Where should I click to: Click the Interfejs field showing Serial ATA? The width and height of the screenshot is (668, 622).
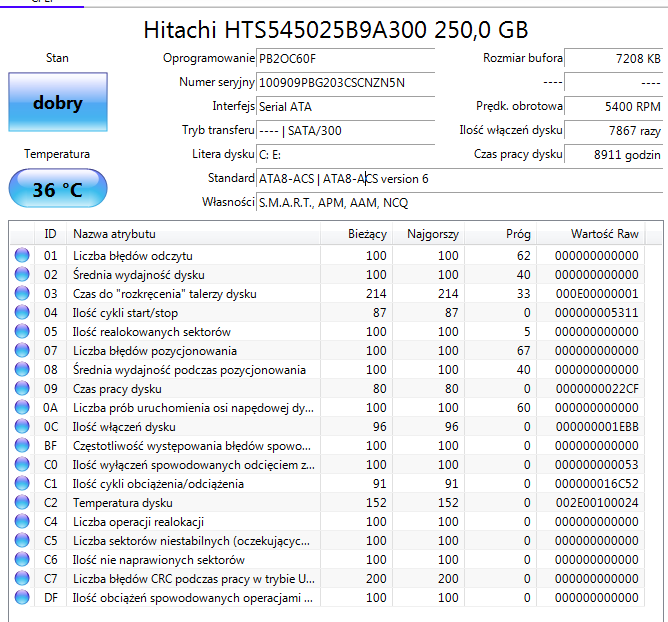(x=346, y=107)
